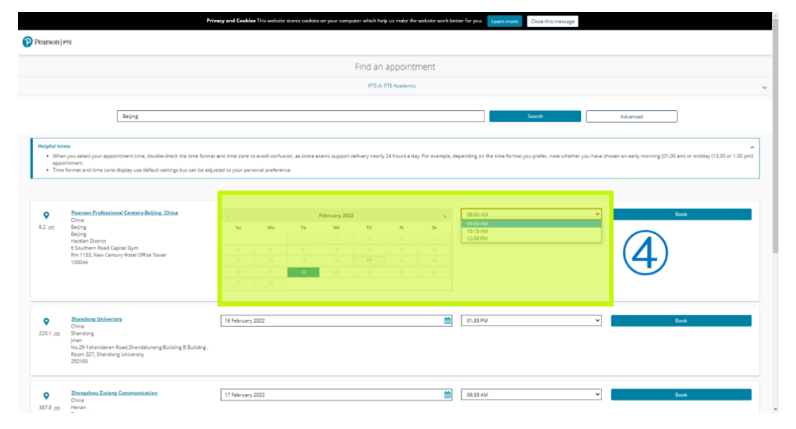The image size is (796, 429).
Task: Select February 24 in the calendar
Action: click(x=369, y=272)
